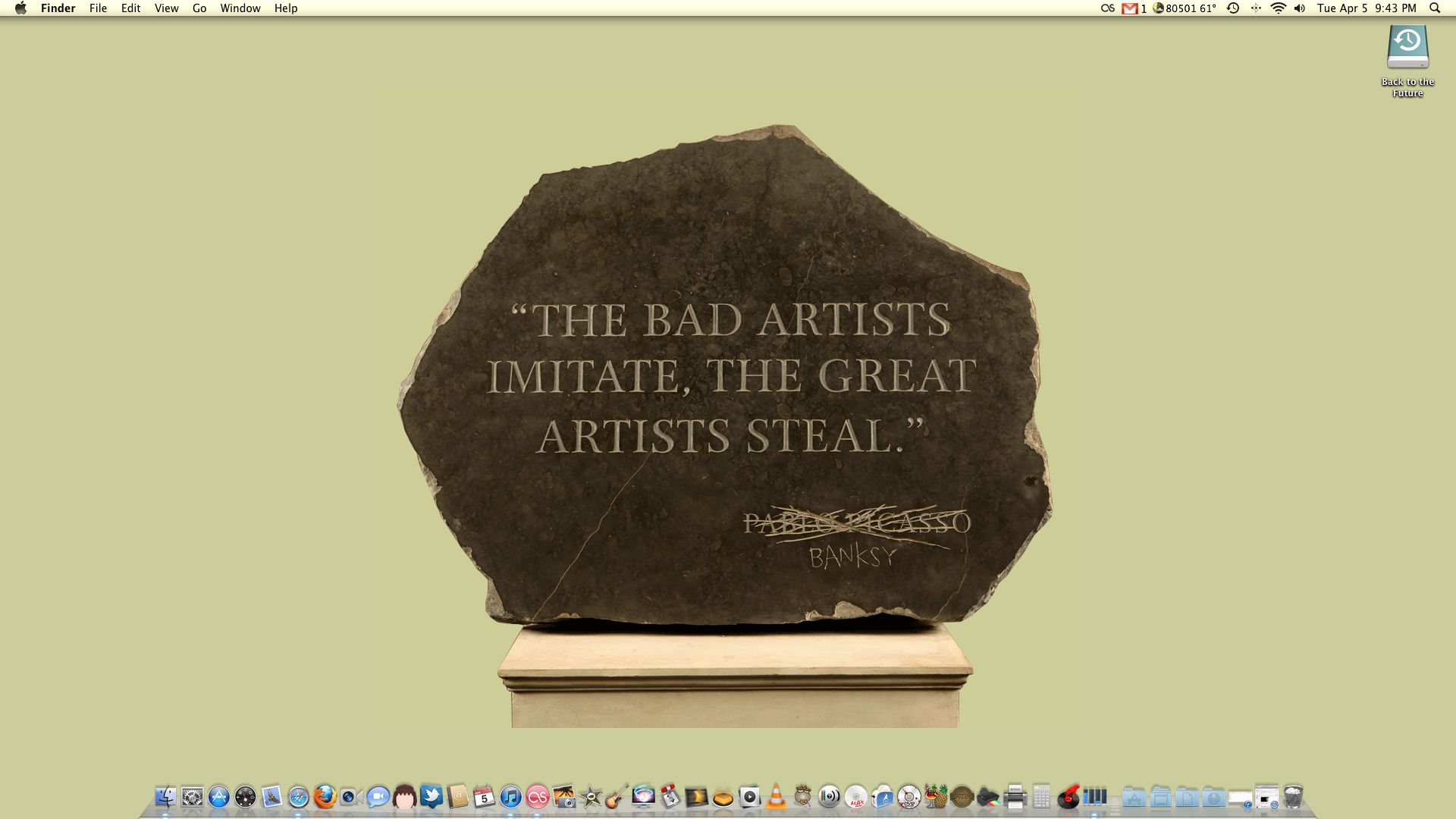This screenshot has height=819, width=1456.
Task: Open the Finder menu
Action: coord(58,8)
